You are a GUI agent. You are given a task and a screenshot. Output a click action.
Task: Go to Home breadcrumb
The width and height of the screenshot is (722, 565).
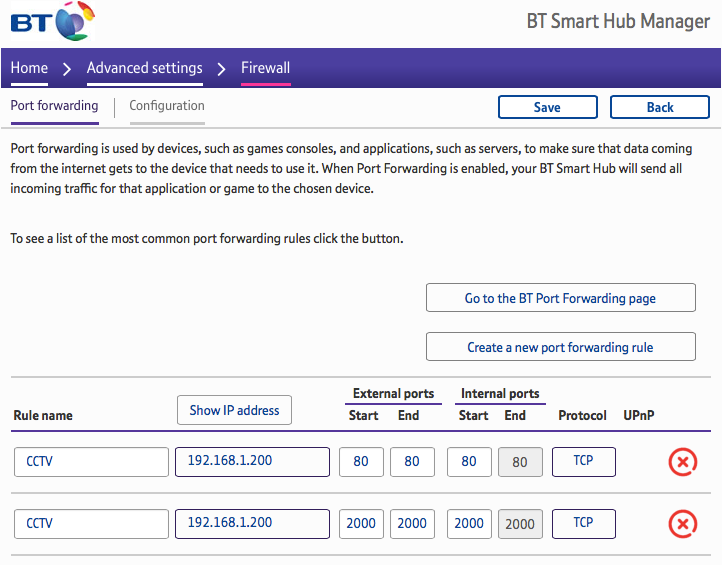[29, 68]
